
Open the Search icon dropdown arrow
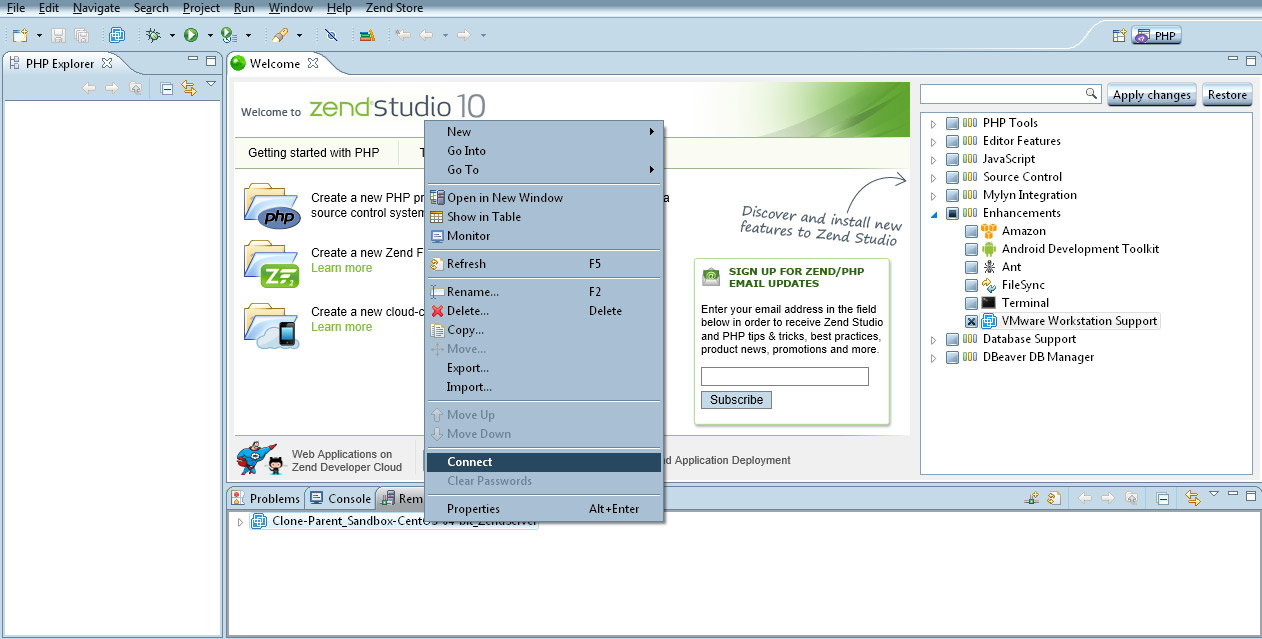click(x=299, y=35)
